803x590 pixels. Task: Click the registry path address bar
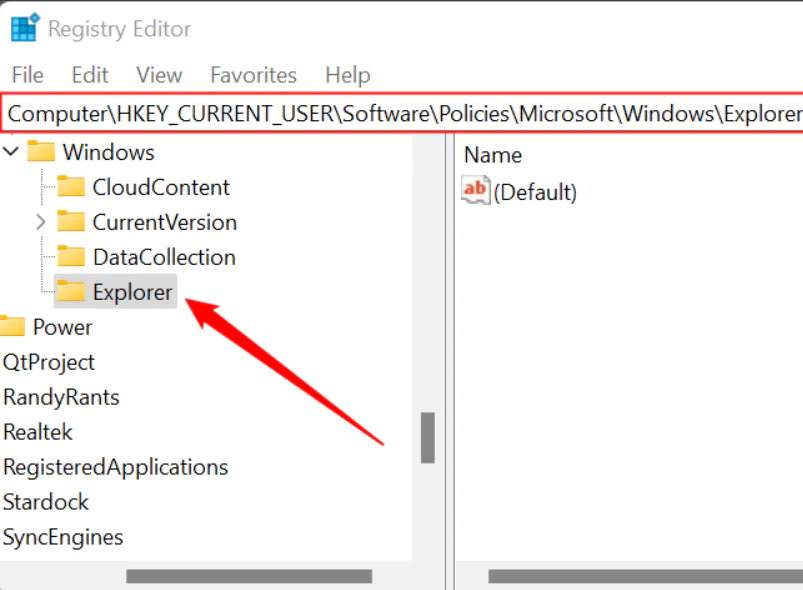pos(403,113)
